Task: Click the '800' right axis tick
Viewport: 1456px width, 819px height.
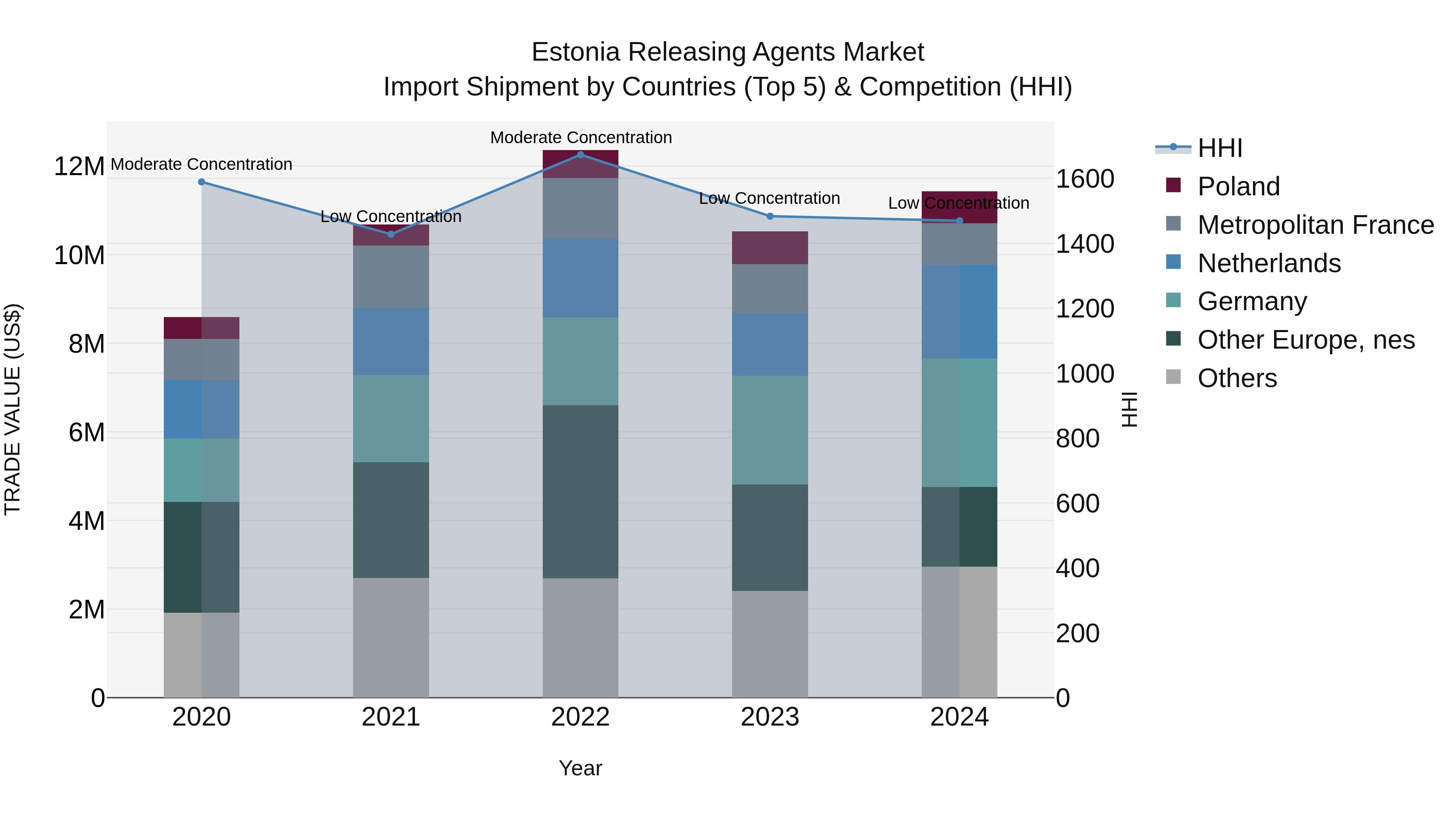Action: pos(1078,438)
